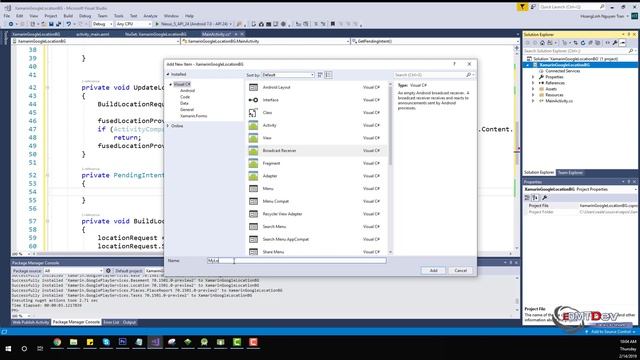This screenshot has height=360, width=640.
Task: Pick the Activity template
Action: click(x=316, y=125)
